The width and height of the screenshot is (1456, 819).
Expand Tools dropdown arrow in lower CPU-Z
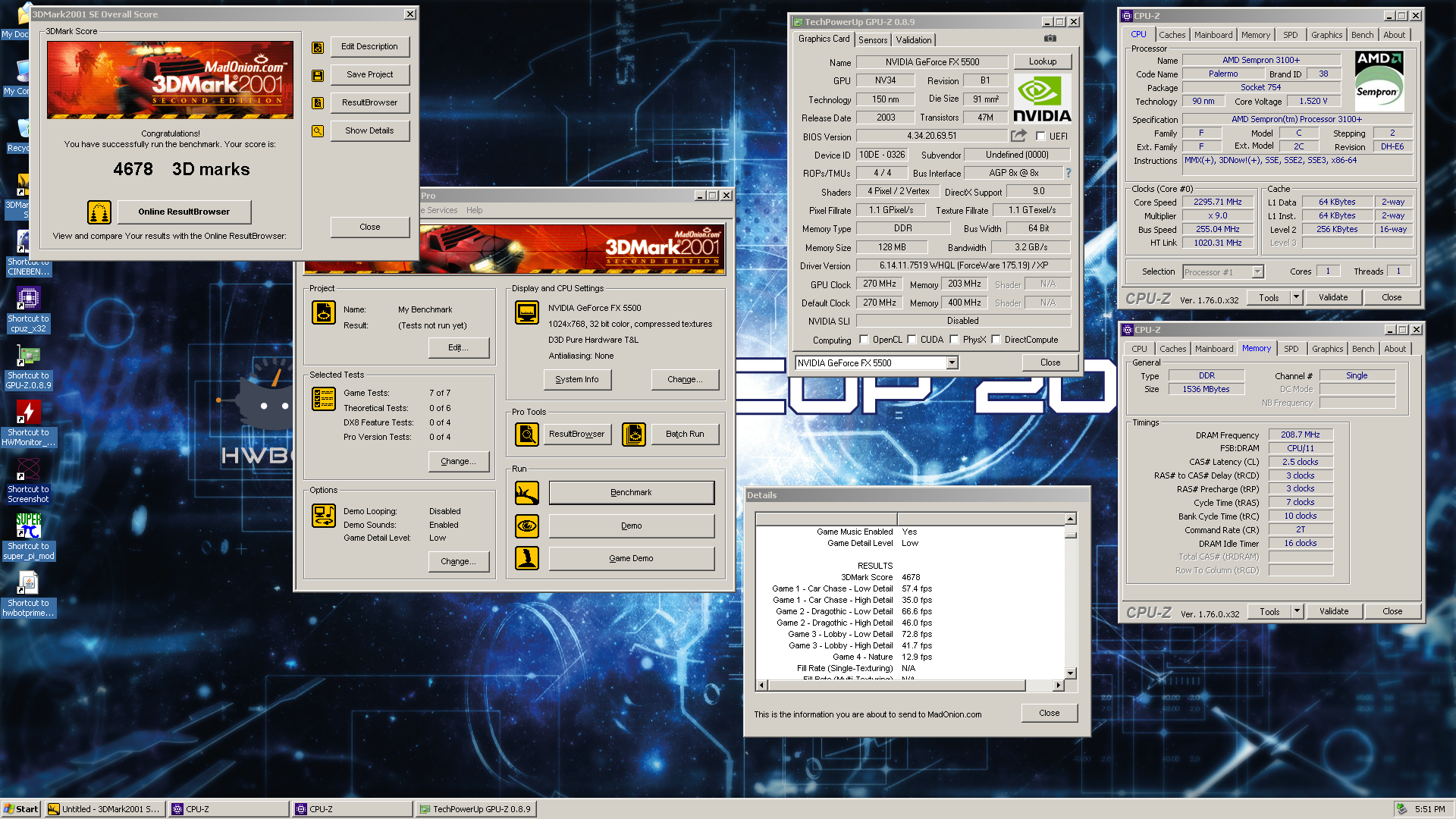click(1298, 611)
